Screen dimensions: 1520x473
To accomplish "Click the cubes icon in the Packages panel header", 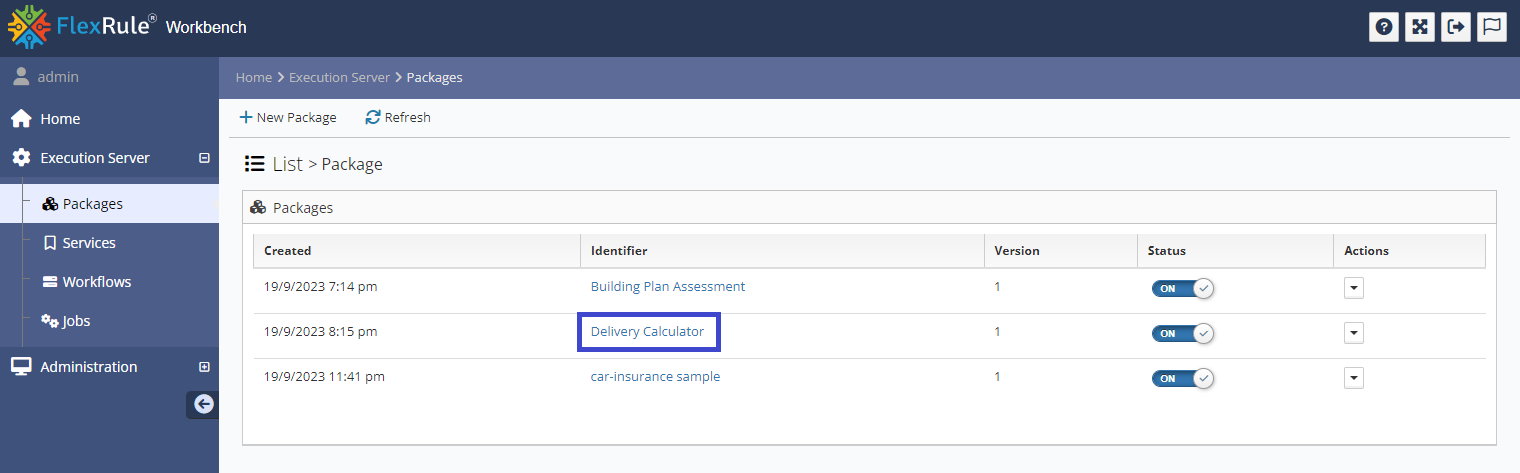I will (258, 208).
